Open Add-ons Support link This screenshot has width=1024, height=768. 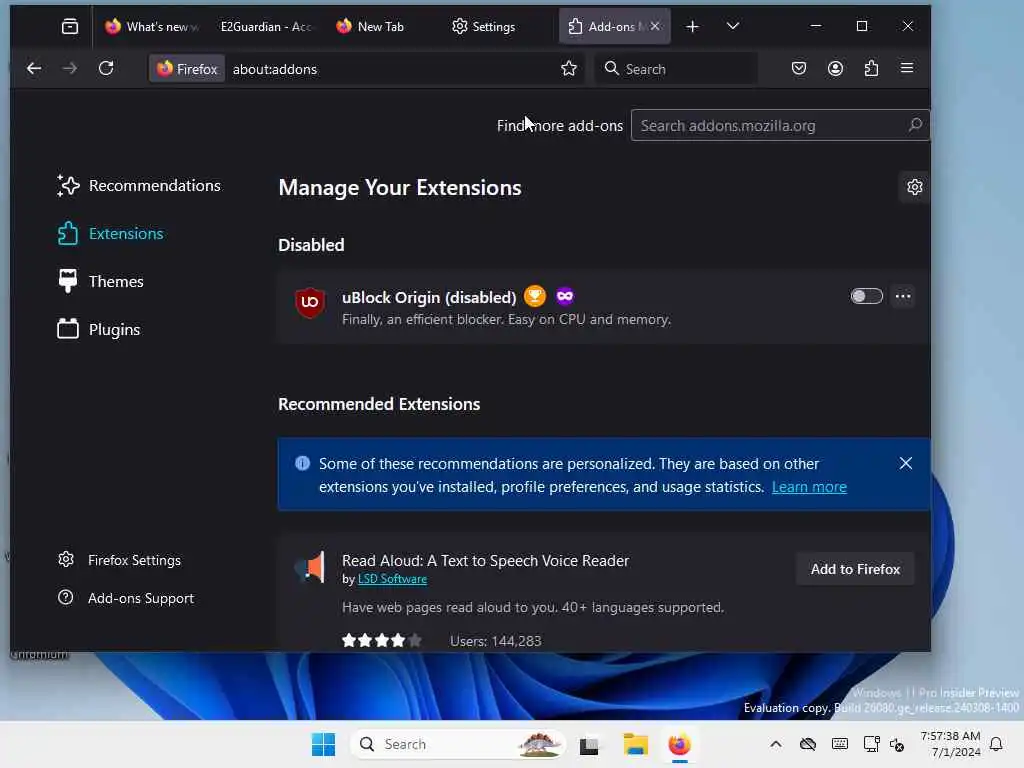pos(126,598)
